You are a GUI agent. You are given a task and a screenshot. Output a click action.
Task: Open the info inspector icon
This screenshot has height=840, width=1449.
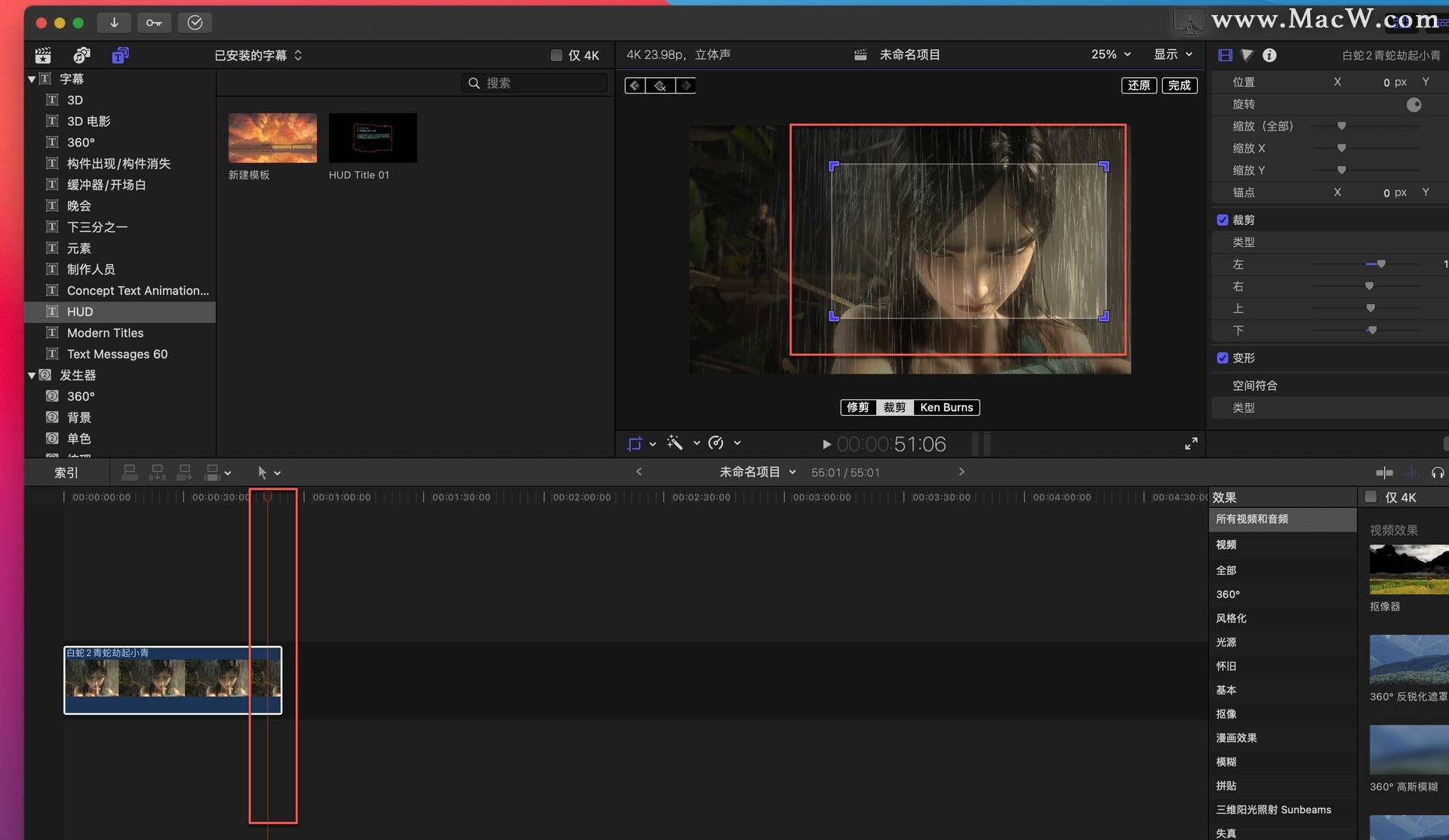tap(1269, 55)
